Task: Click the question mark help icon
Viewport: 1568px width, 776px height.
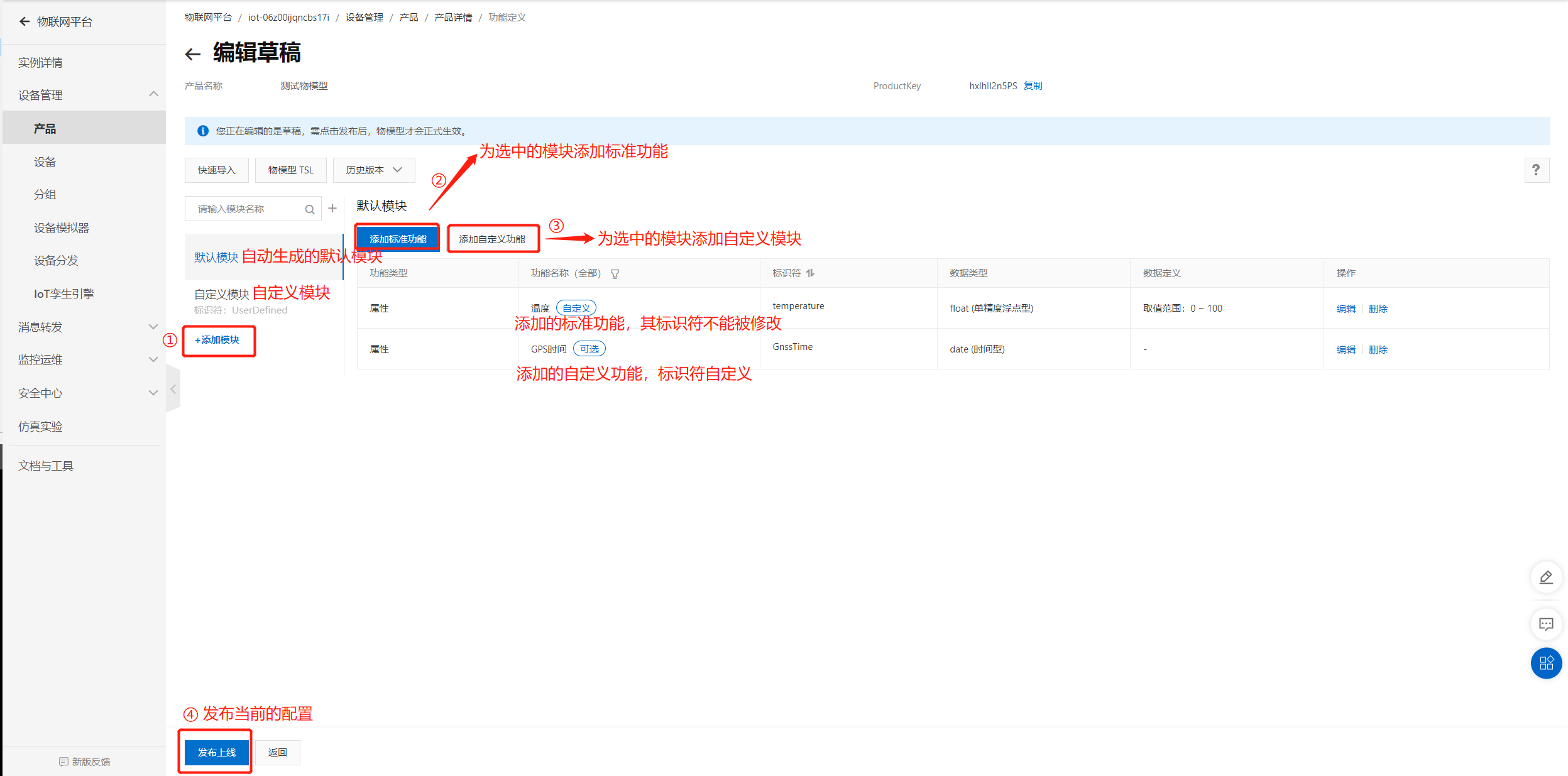Action: pos(1536,170)
